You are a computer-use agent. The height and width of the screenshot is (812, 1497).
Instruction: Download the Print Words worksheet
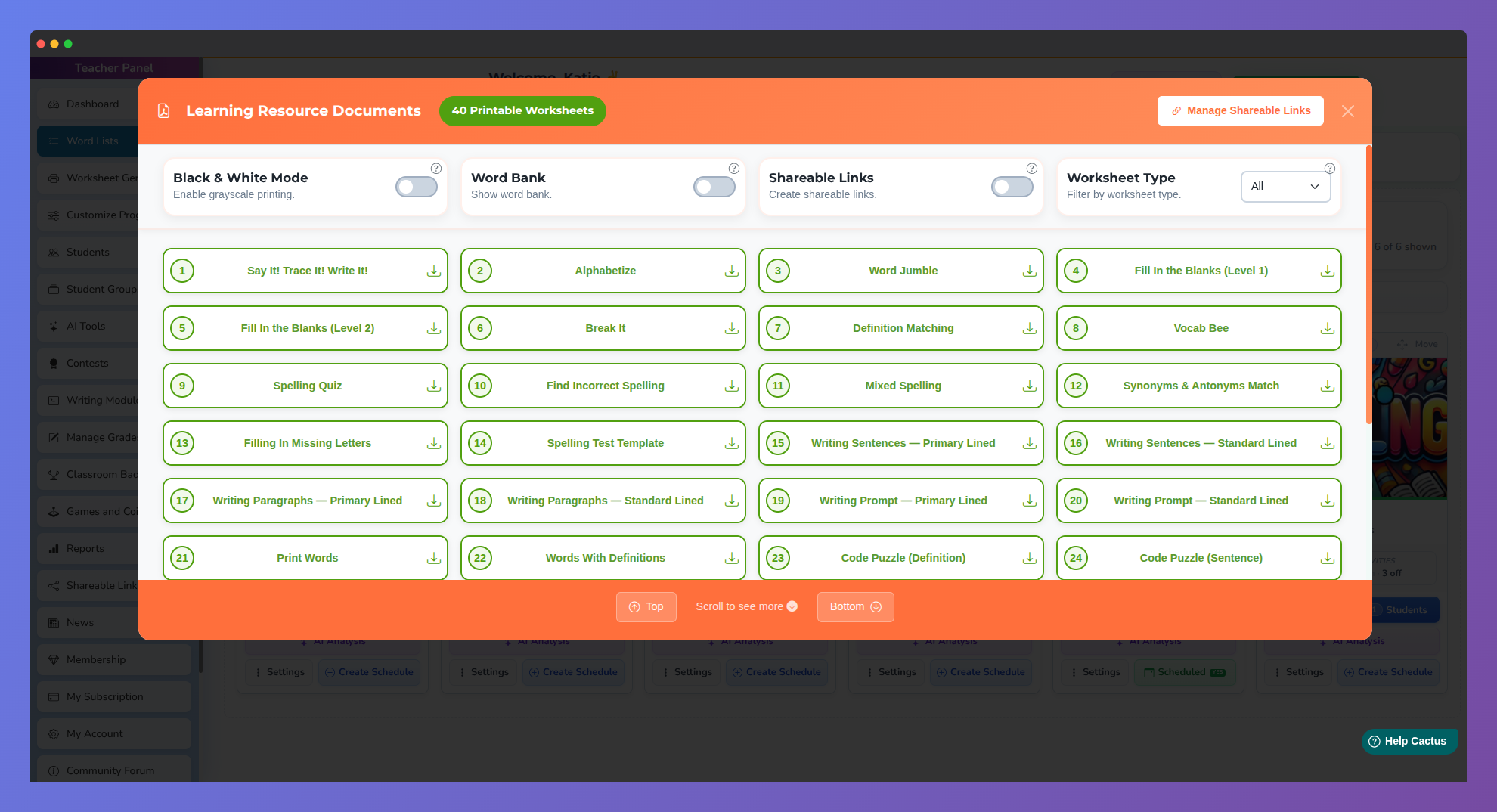[434, 558]
